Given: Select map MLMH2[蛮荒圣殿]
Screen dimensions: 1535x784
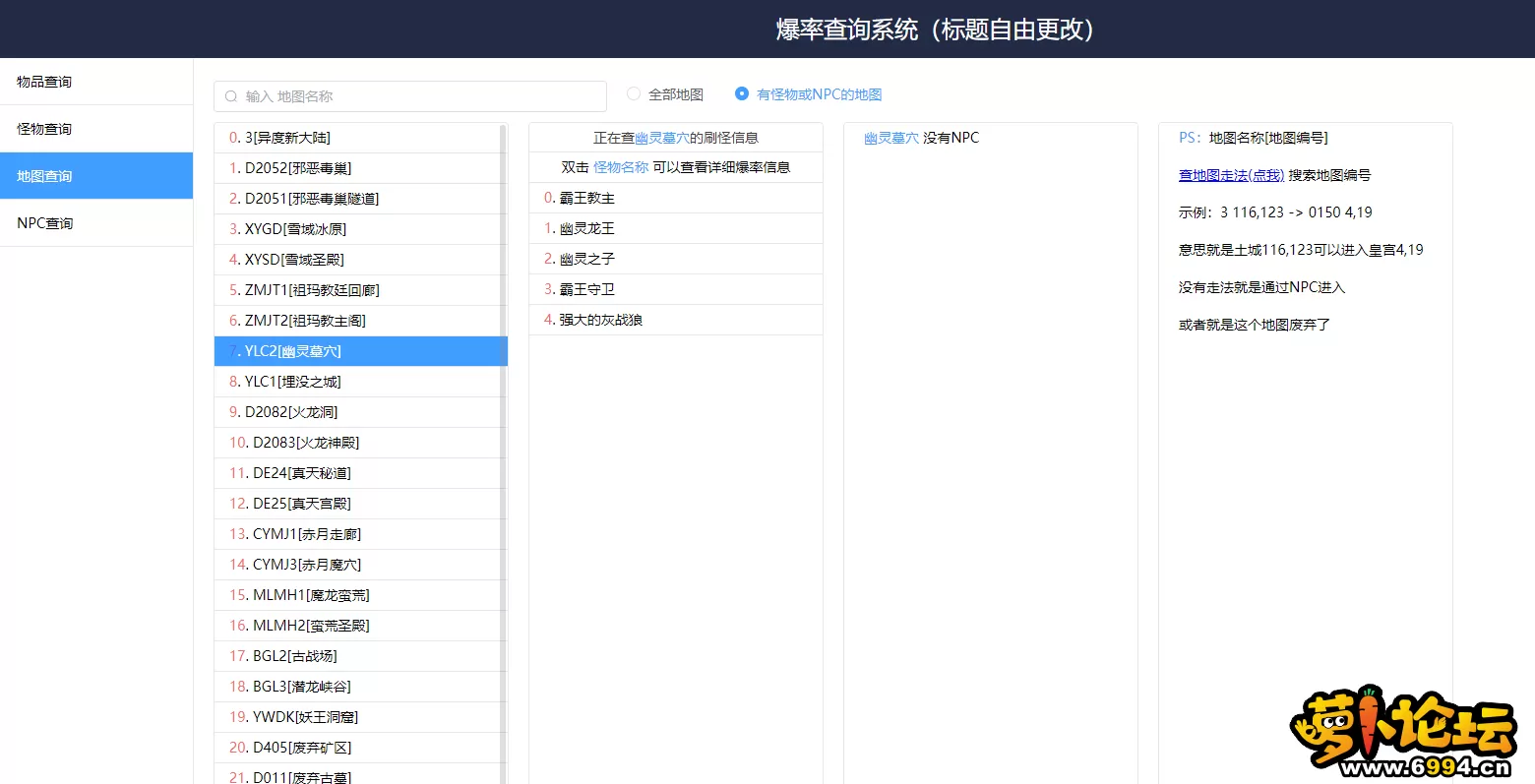Looking at the screenshot, I should tap(357, 626).
